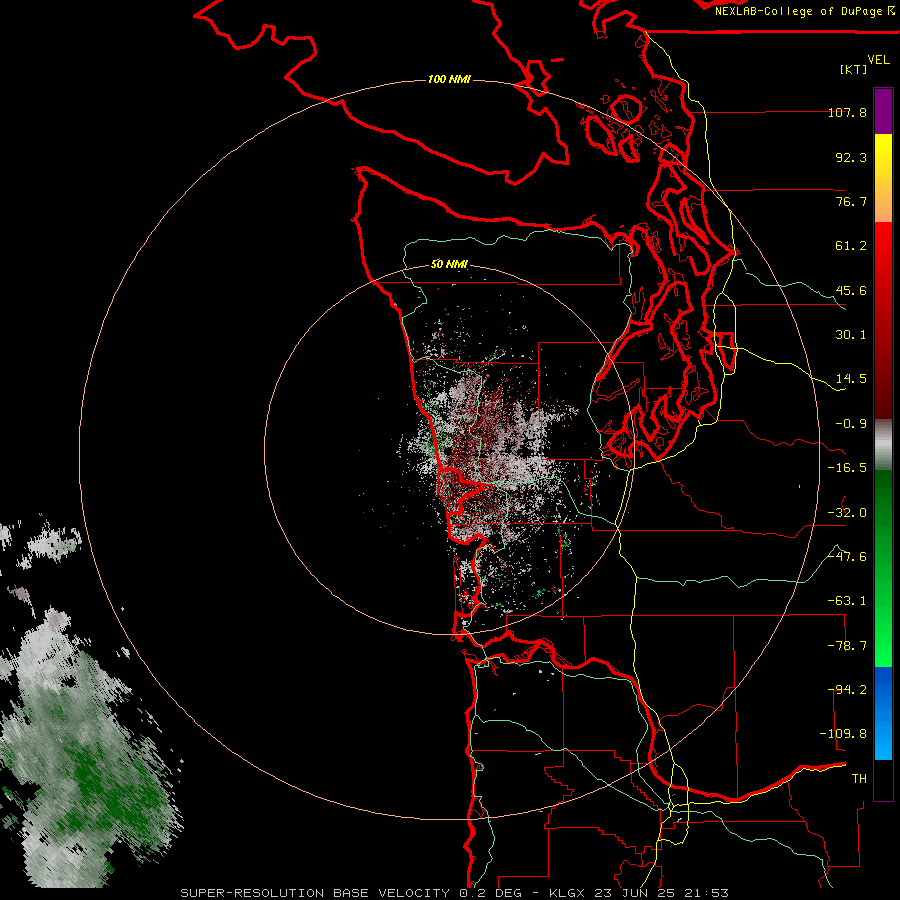
Task: Click the -0.9 velocity scale value
Action: pos(851,424)
